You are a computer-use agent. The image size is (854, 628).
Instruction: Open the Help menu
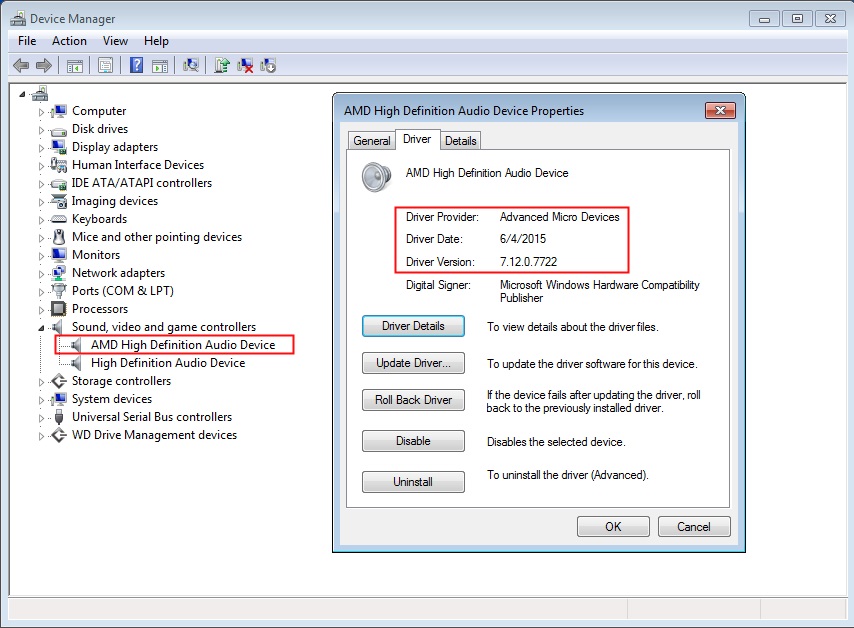[x=156, y=41]
